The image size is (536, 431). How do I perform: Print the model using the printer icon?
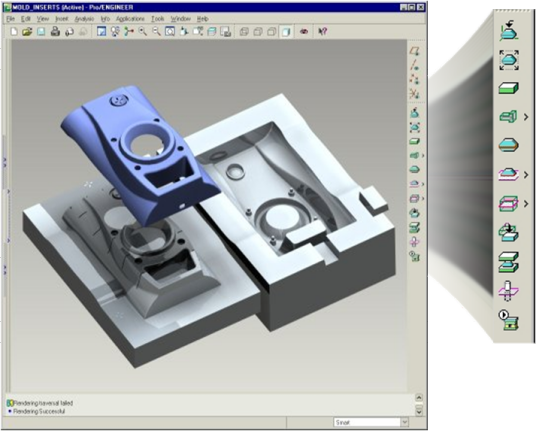(55, 32)
